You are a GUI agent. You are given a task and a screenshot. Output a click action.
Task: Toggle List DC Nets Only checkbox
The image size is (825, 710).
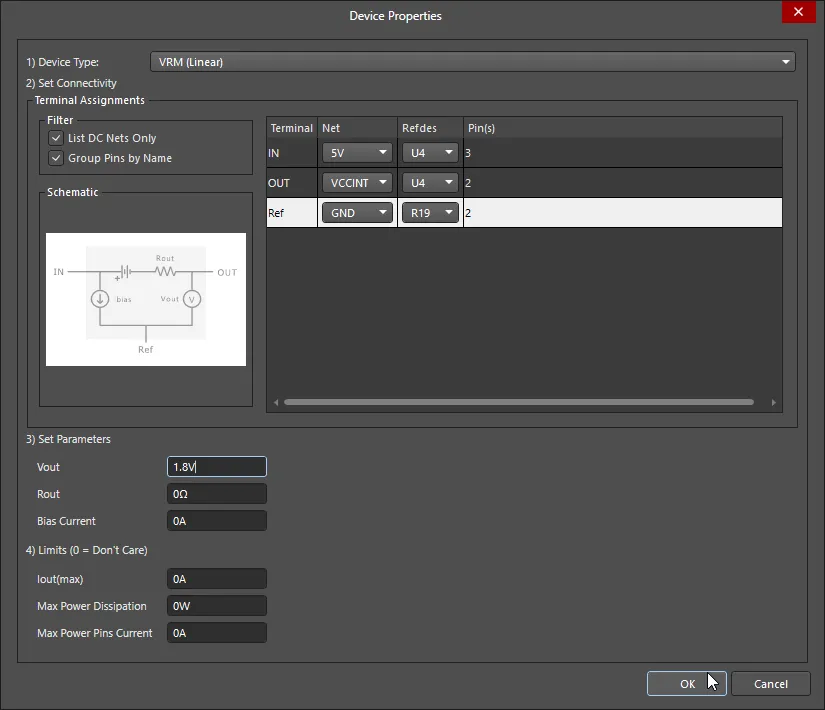(x=56, y=139)
